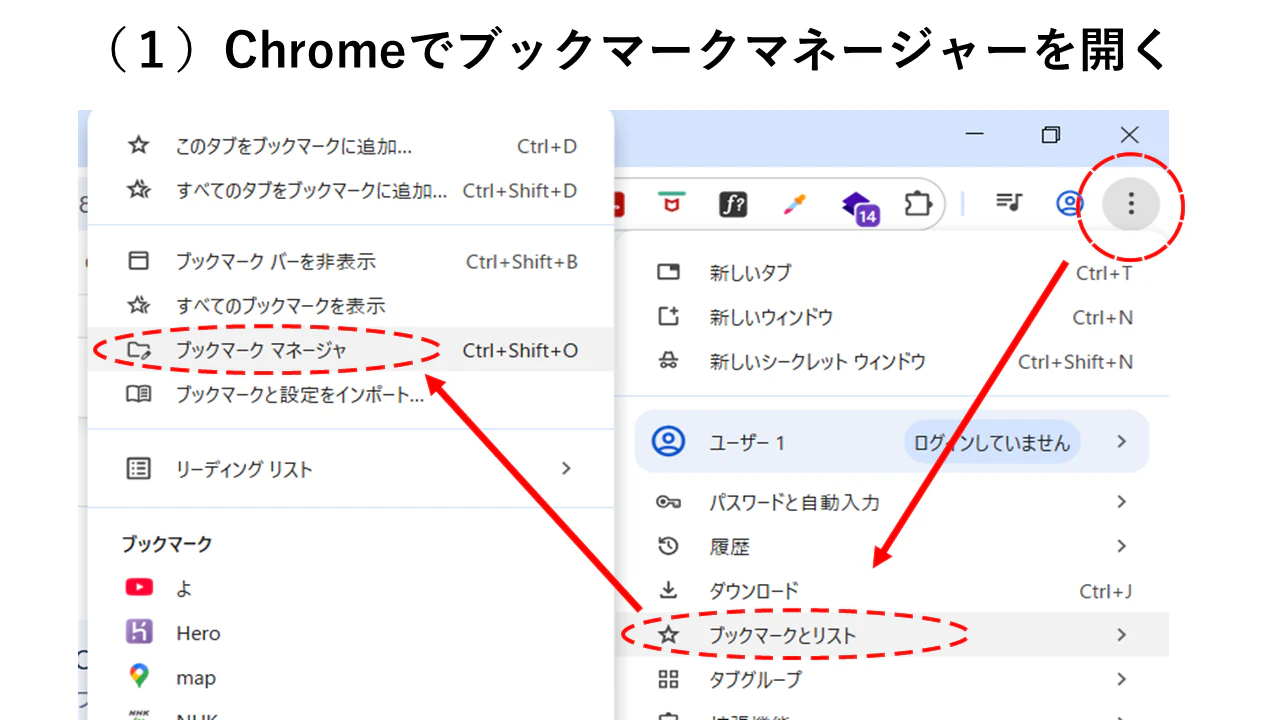1280x720 pixels.
Task: Open 'ブックマーク マネージャ' from the submenu
Action: tap(350, 350)
